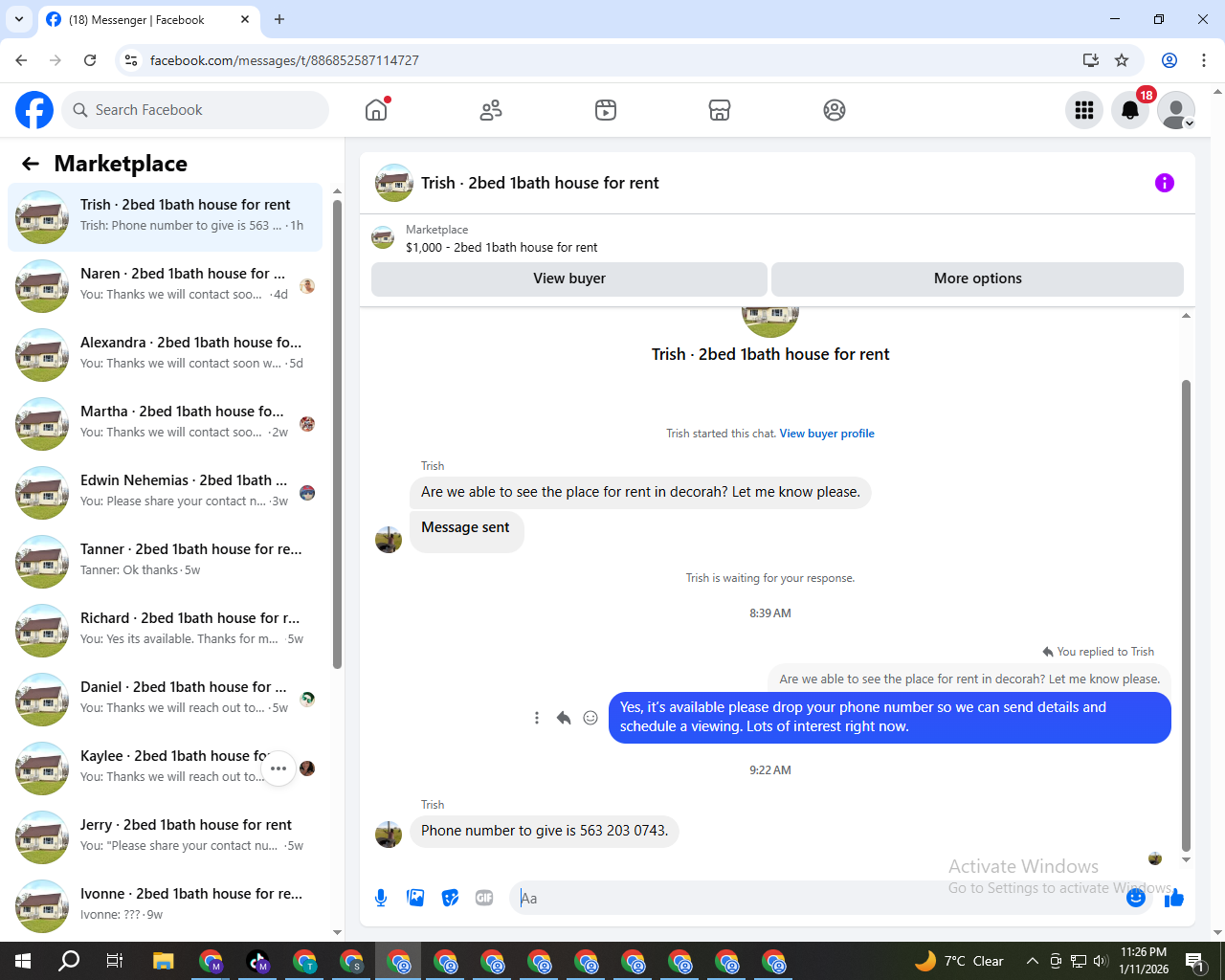Open the Windows Start menu
This screenshot has height=980, width=1225.
click(23, 961)
